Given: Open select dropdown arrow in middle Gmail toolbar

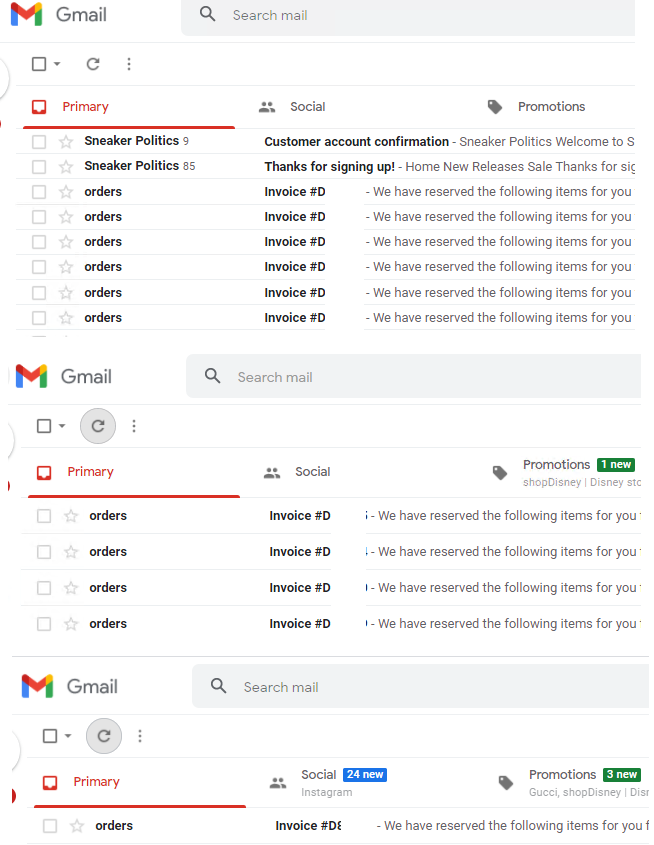Looking at the screenshot, I should (x=62, y=426).
